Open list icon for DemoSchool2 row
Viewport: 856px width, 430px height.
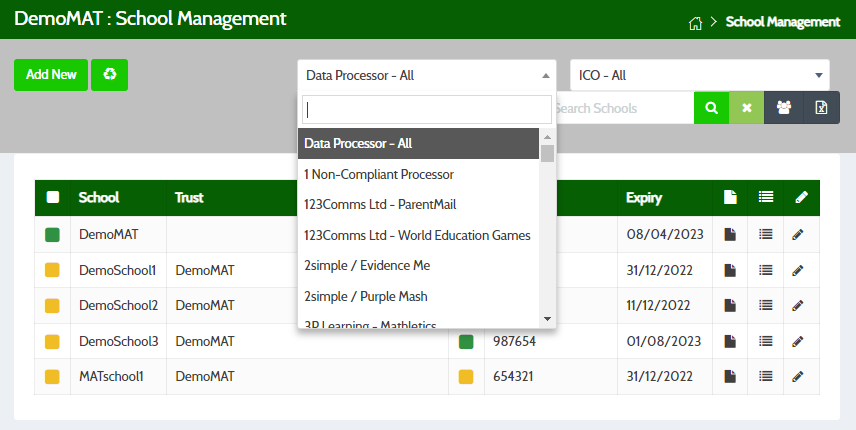point(766,305)
